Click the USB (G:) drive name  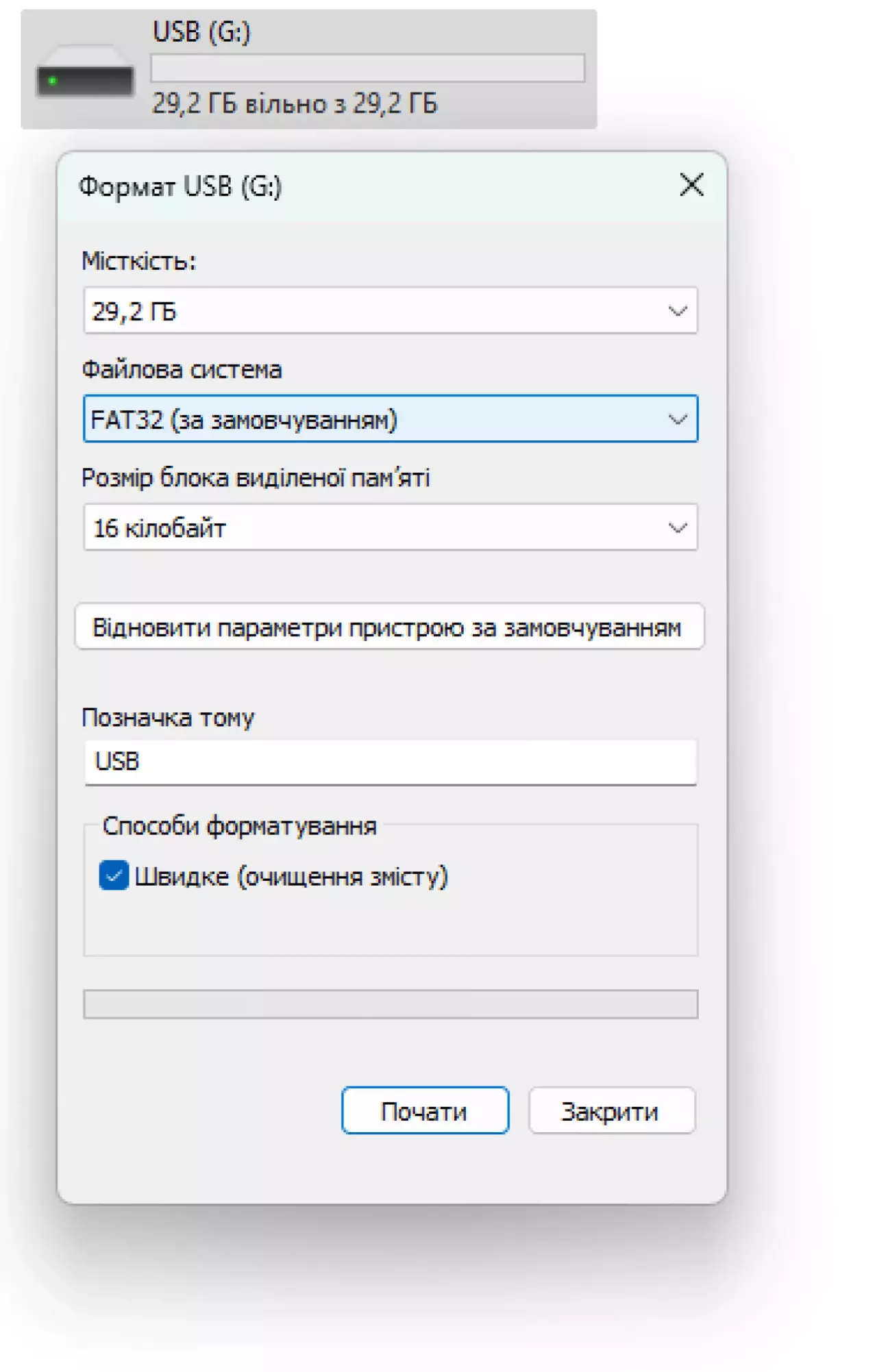click(x=201, y=32)
